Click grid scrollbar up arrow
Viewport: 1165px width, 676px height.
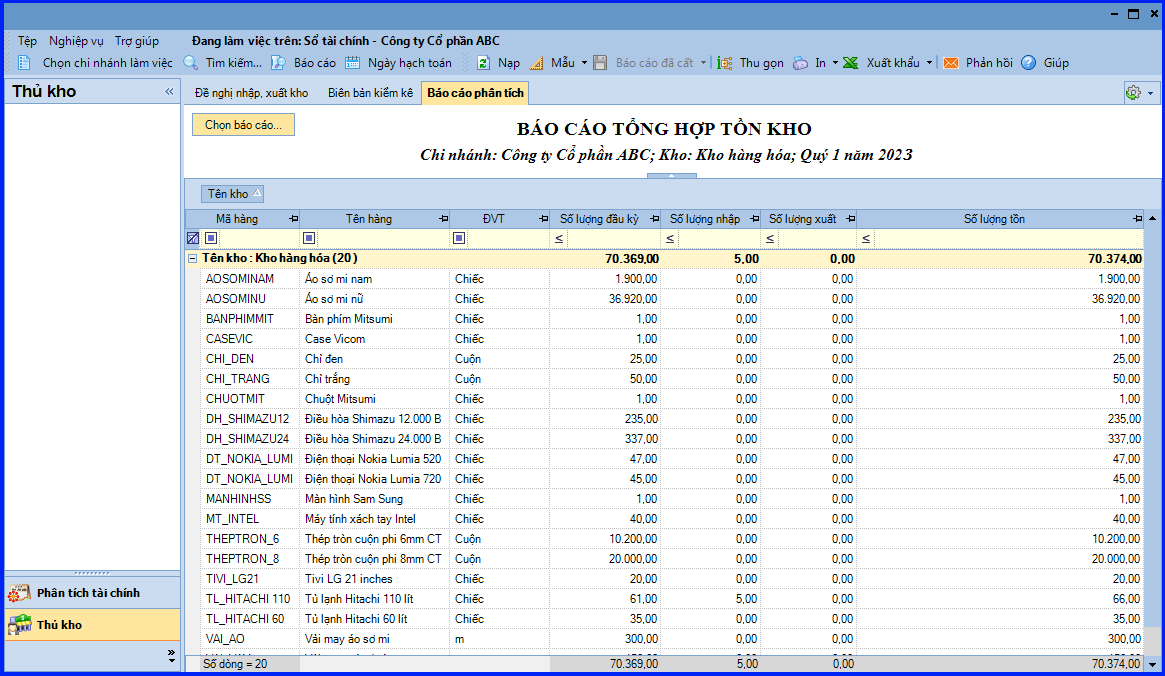(x=1152, y=218)
